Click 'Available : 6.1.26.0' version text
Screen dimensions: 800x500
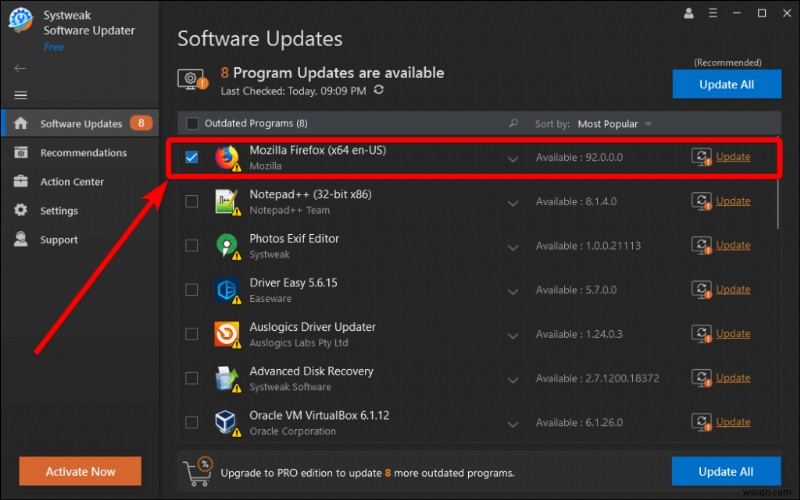(579, 423)
